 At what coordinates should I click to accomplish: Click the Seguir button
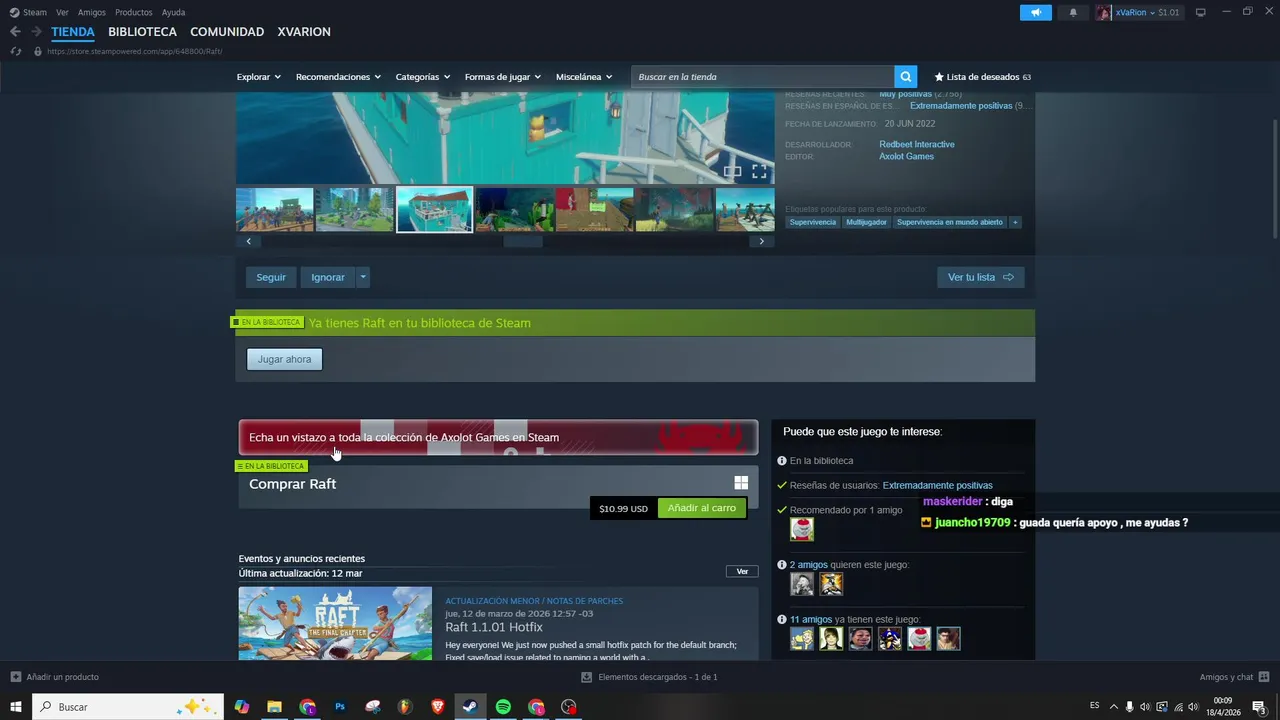point(271,277)
